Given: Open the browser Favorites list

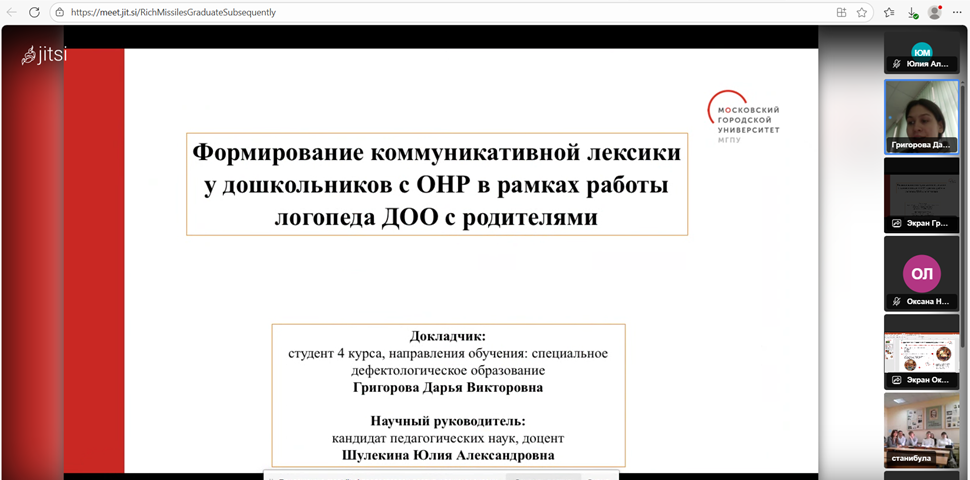Looking at the screenshot, I should click(x=889, y=12).
